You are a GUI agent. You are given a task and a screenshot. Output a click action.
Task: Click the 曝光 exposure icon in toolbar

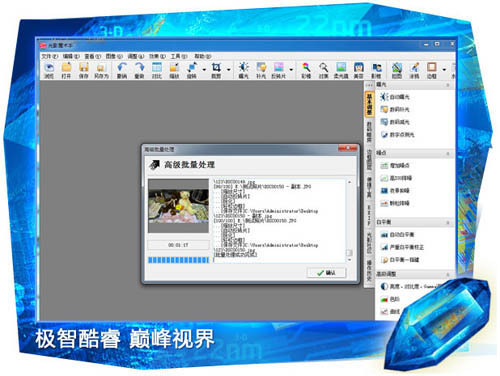coord(243,70)
